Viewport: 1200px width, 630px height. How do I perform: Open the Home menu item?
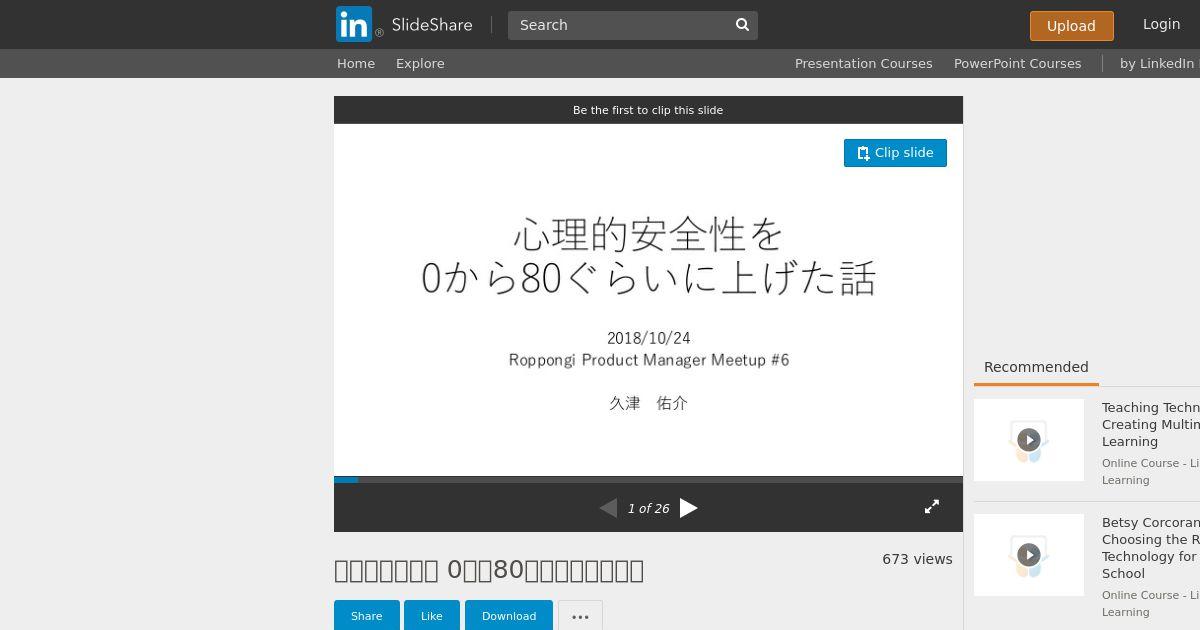(x=356, y=63)
